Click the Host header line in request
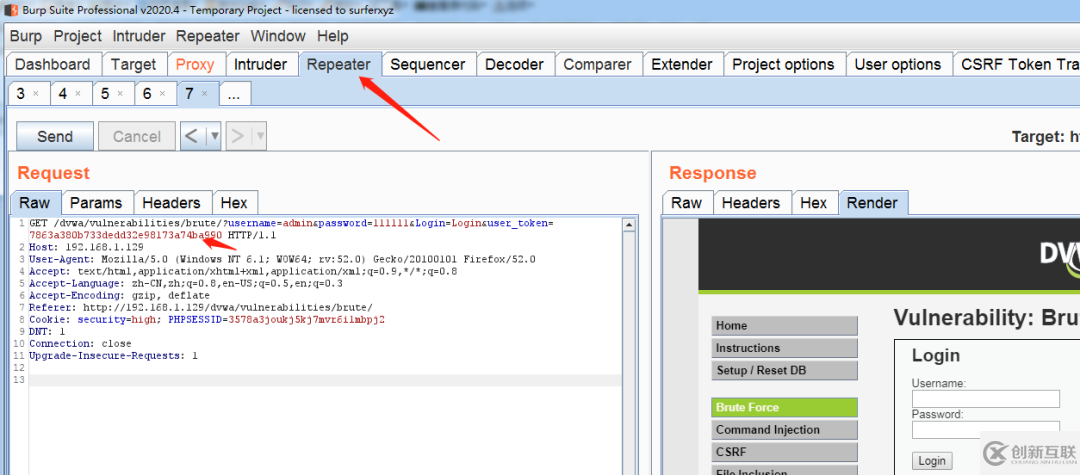This screenshot has width=1080, height=475. click(x=86, y=247)
